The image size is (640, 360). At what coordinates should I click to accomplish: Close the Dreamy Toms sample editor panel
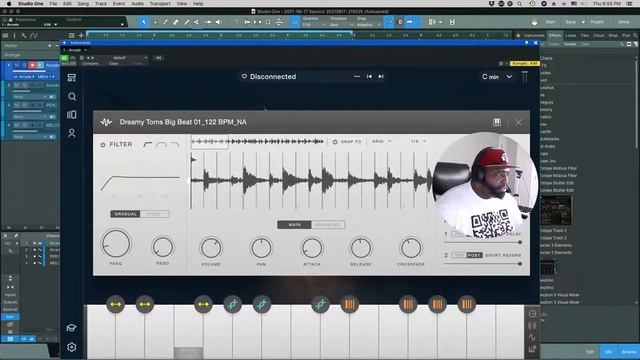click(518, 122)
